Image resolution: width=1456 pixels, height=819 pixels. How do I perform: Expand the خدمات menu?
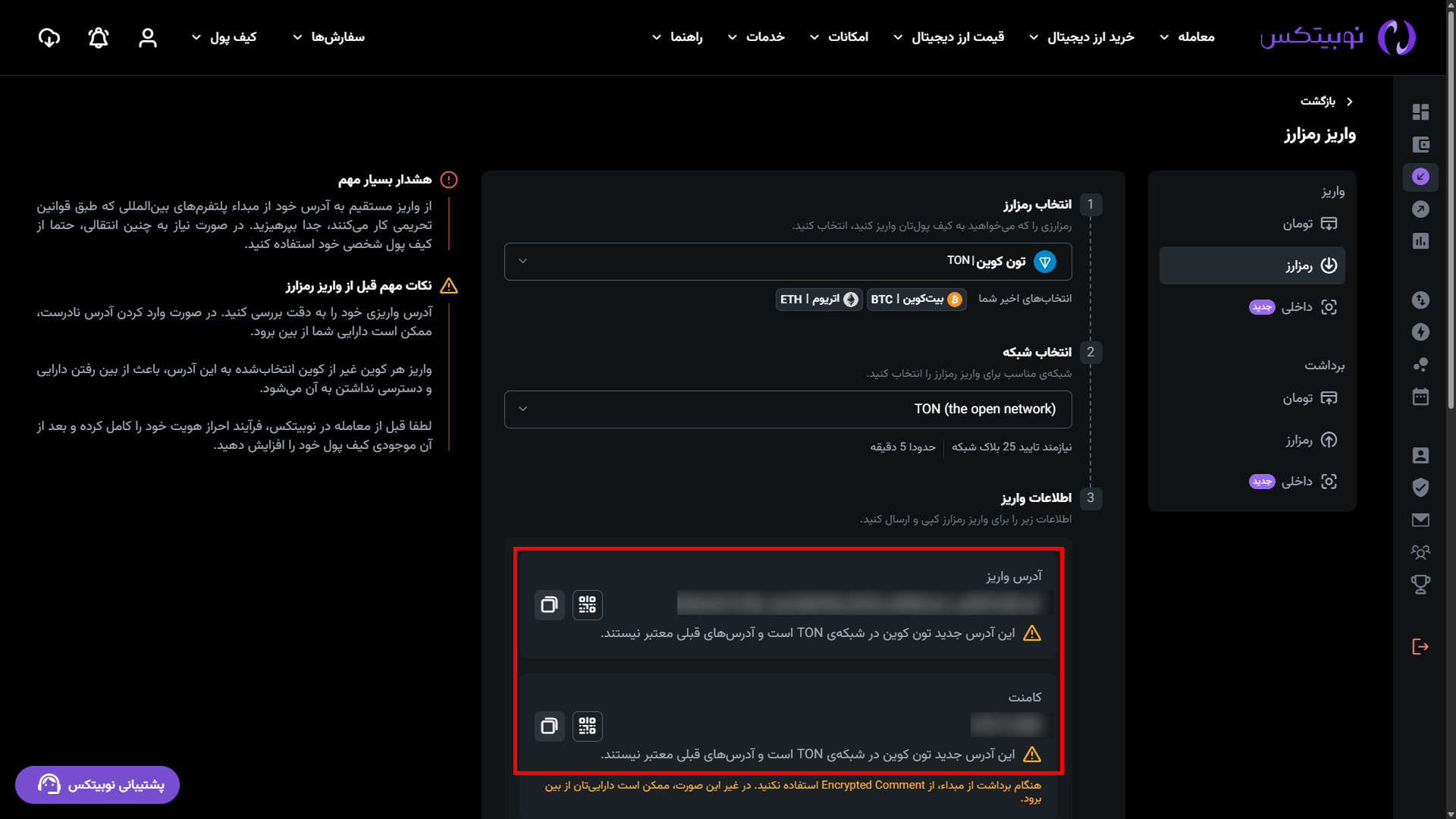click(x=756, y=37)
